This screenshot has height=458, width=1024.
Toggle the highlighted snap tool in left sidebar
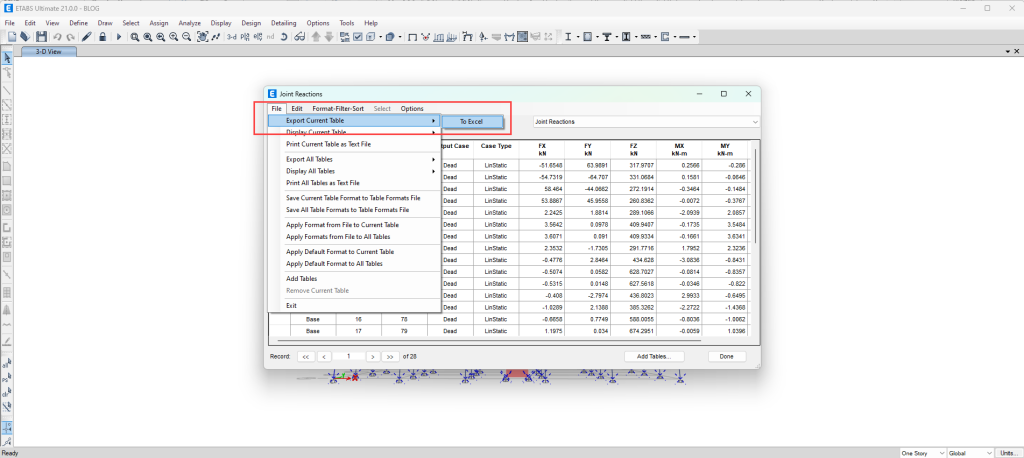pyautogui.click(x=7, y=427)
